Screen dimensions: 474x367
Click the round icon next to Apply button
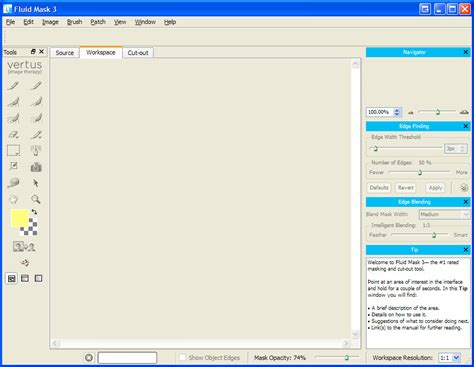(464, 188)
